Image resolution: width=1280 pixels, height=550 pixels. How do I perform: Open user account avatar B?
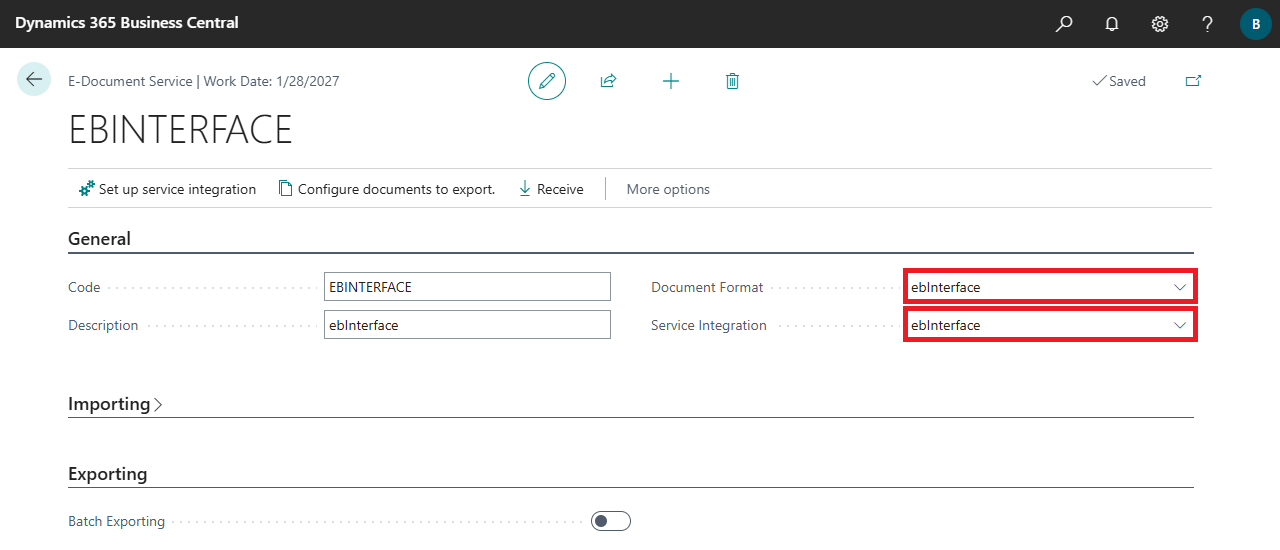point(1256,23)
